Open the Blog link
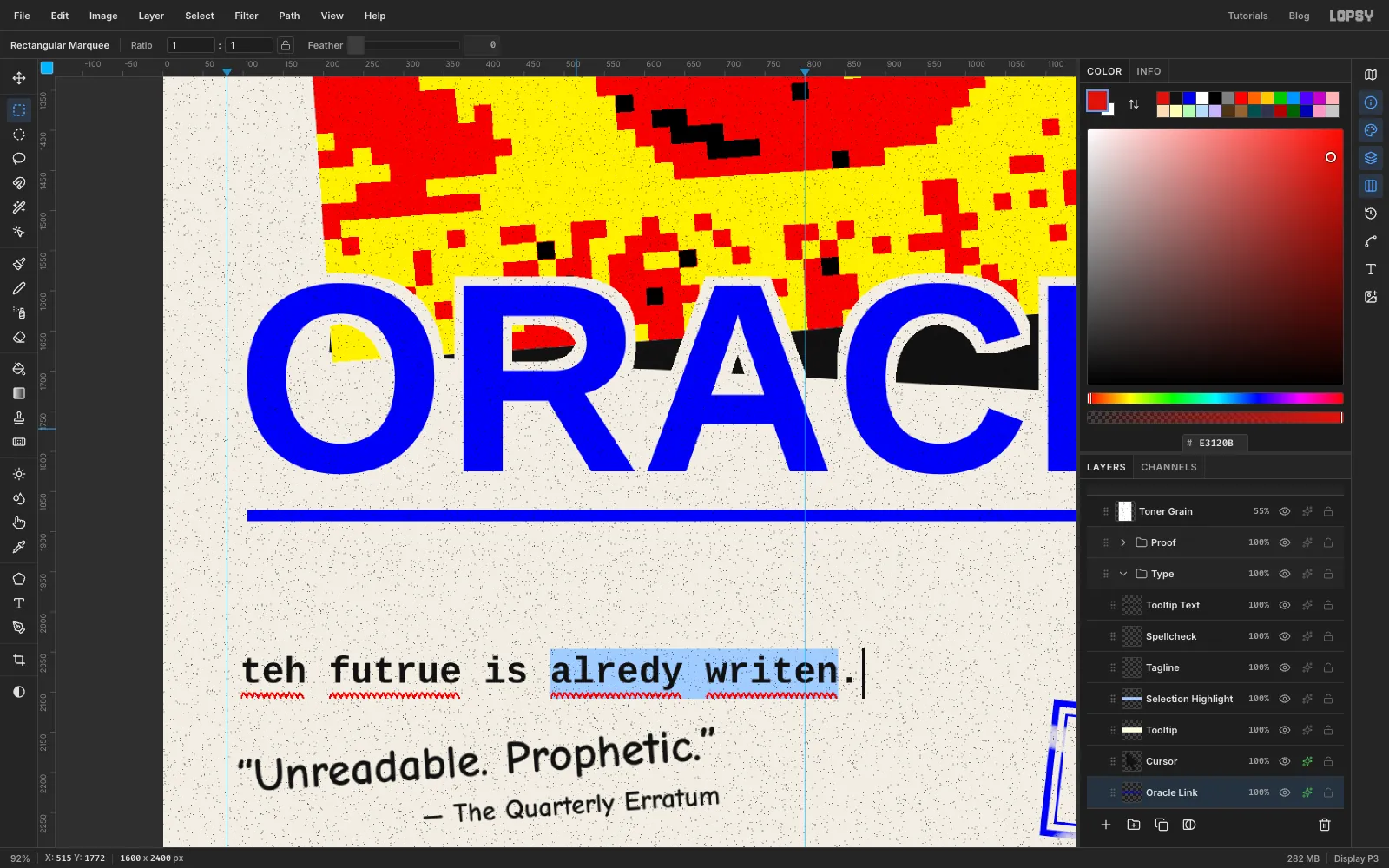This screenshot has width=1389, height=868. [1299, 16]
